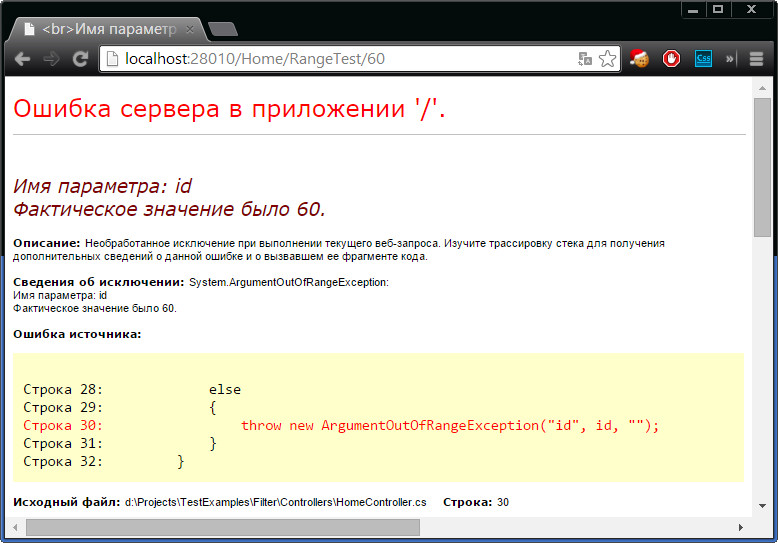Click heading 'Ошибка сервера в приложении'
The width and height of the screenshot is (778, 543).
click(x=229, y=109)
